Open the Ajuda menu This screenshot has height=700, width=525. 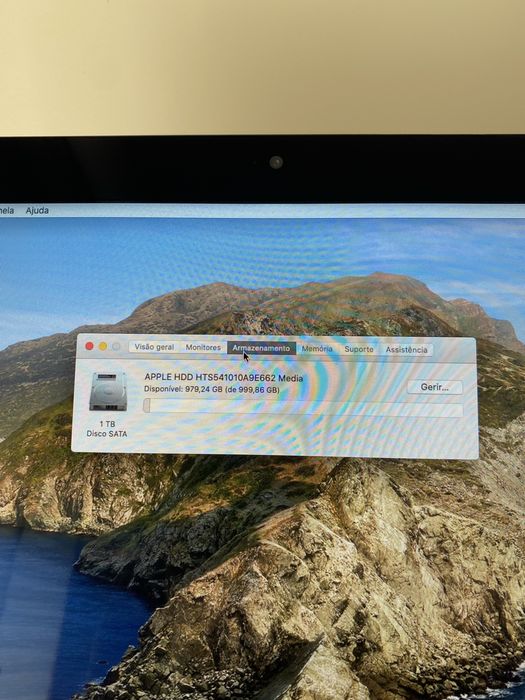click(37, 210)
